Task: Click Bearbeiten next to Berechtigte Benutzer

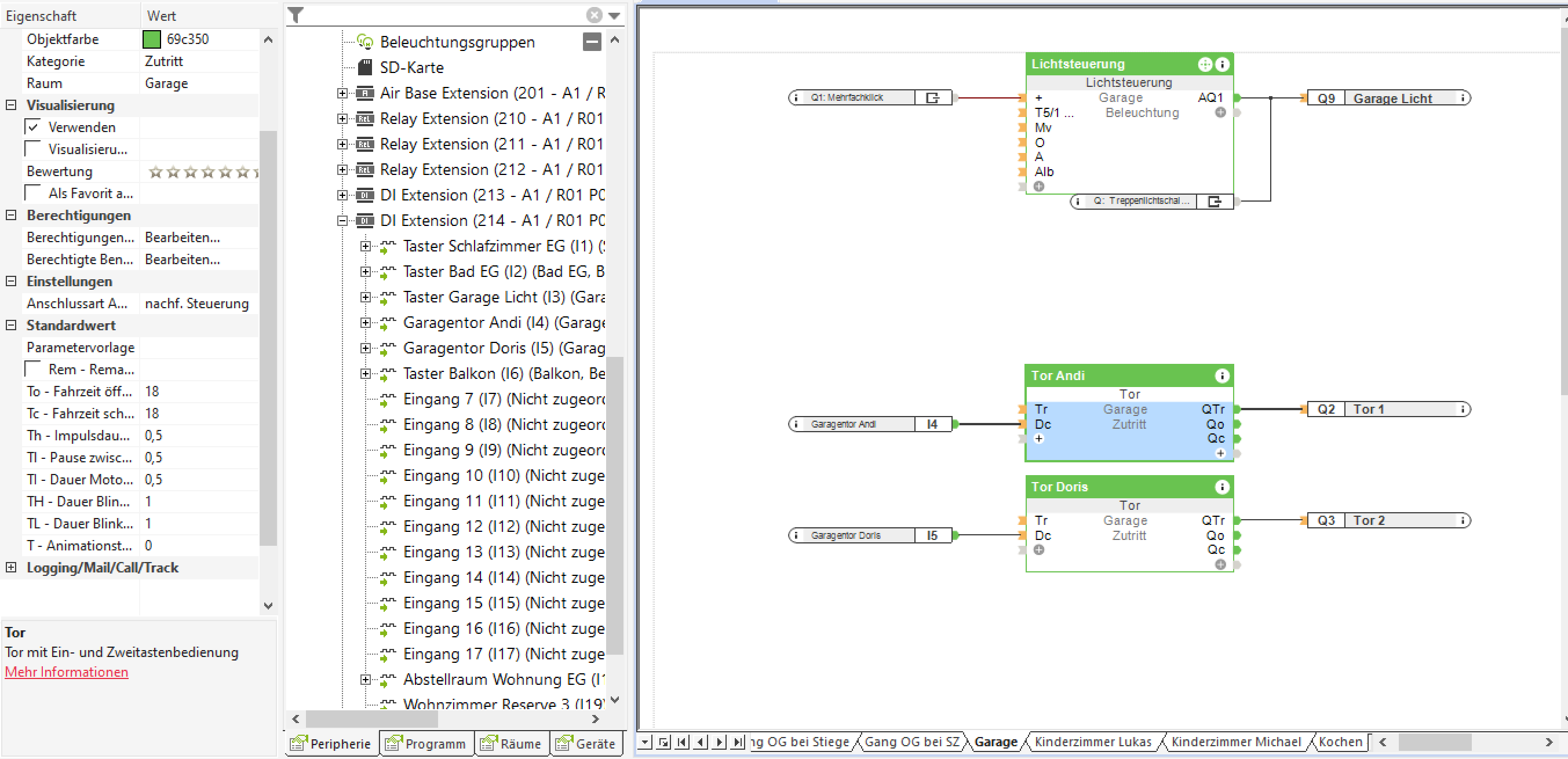Action: pyautogui.click(x=182, y=260)
